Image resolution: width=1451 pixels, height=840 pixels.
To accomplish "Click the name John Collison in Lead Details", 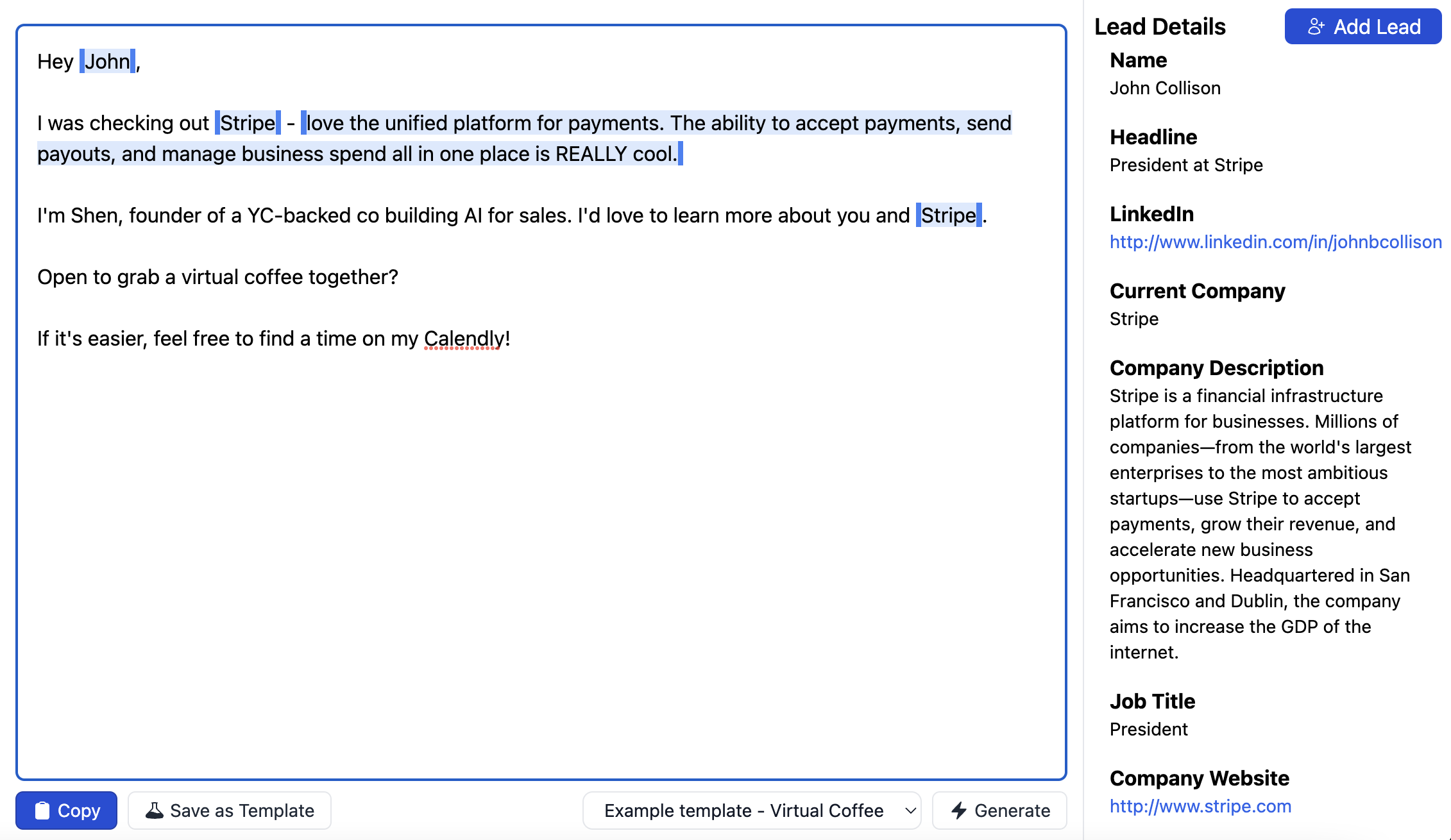I will [x=1164, y=88].
